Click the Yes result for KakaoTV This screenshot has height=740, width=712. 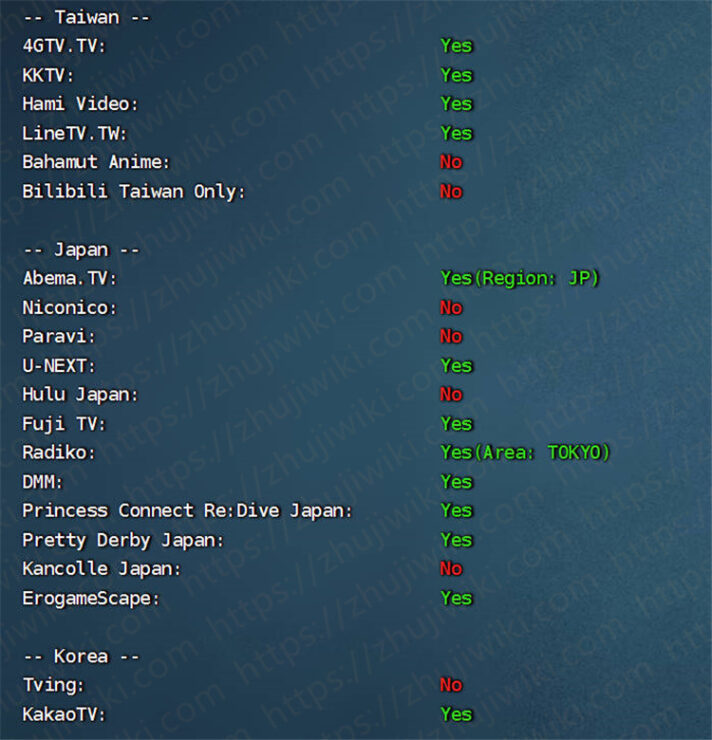tap(456, 714)
